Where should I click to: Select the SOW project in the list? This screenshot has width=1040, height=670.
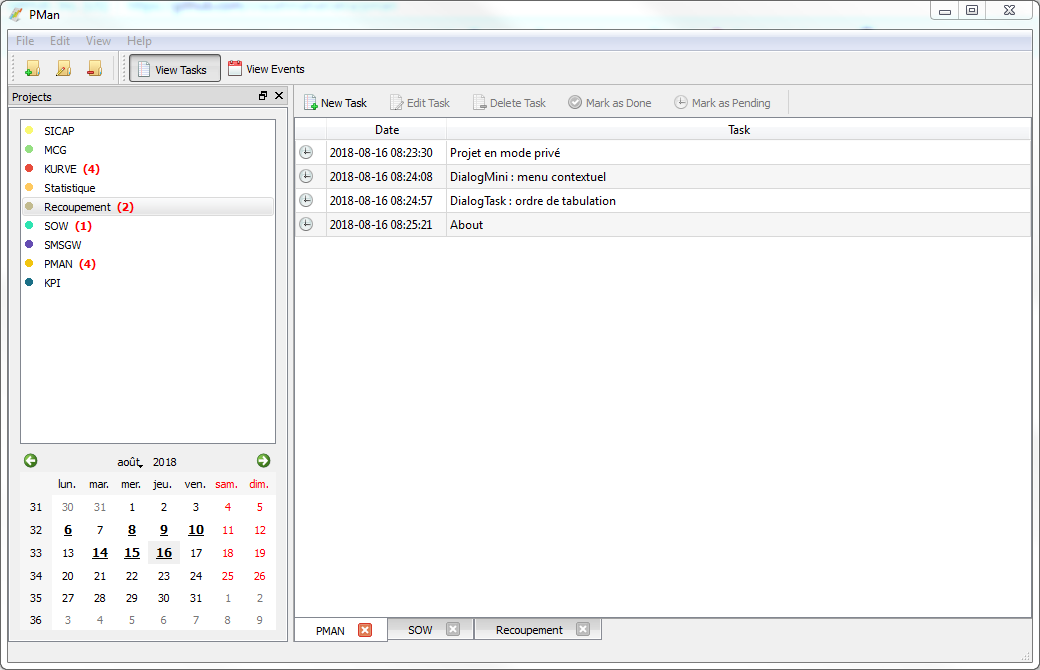(x=148, y=226)
